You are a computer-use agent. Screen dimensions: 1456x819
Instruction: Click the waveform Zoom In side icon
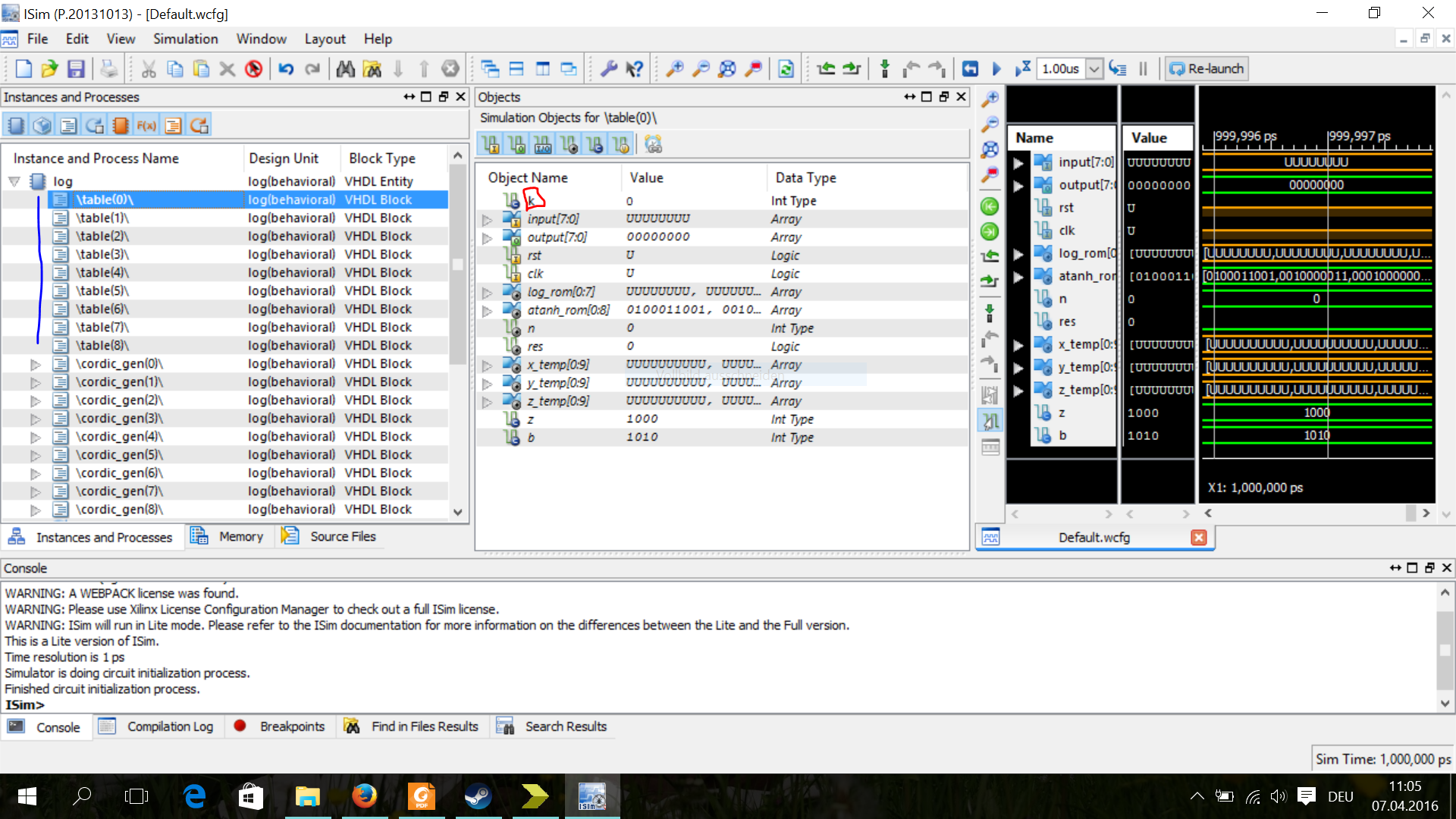pos(990,100)
